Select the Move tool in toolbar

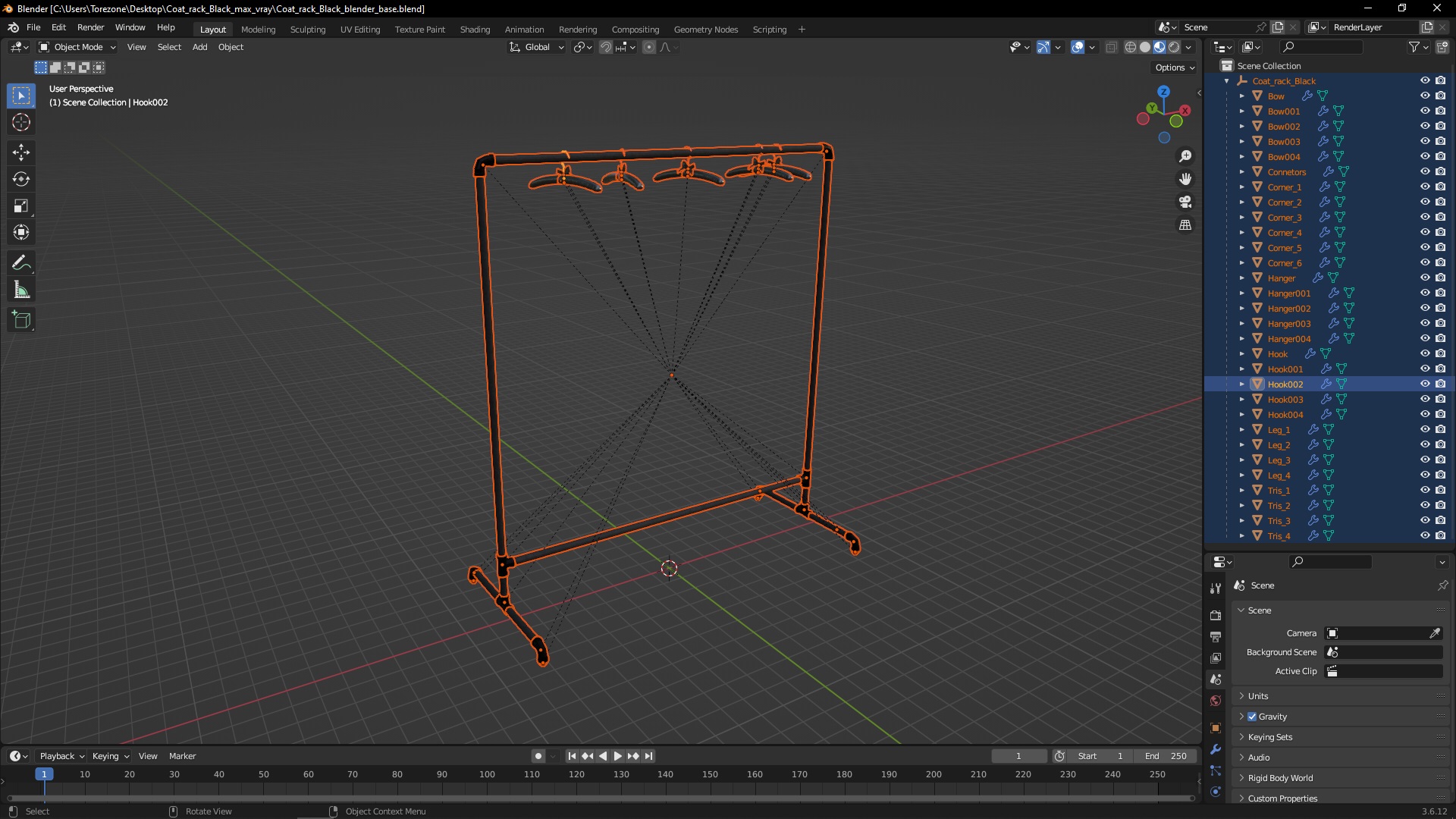point(21,152)
